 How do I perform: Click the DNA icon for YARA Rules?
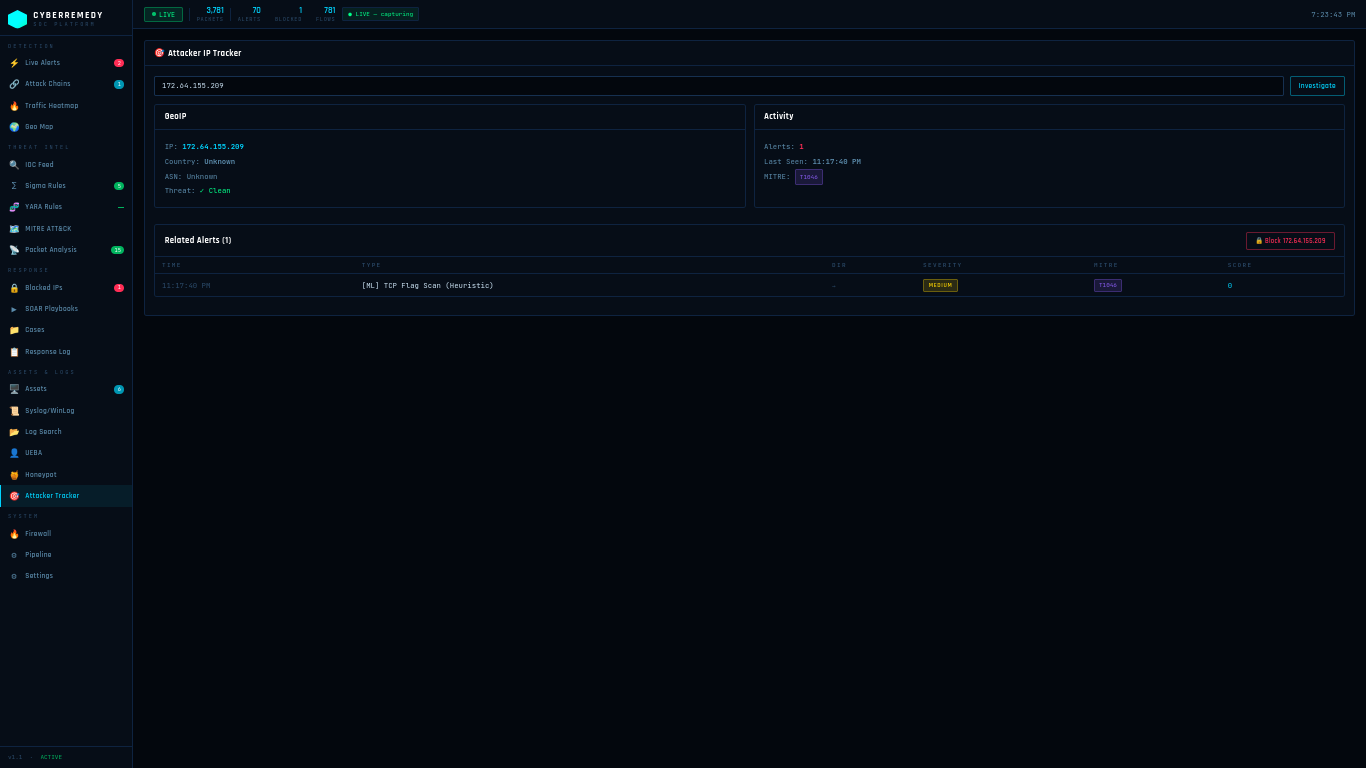point(14,207)
